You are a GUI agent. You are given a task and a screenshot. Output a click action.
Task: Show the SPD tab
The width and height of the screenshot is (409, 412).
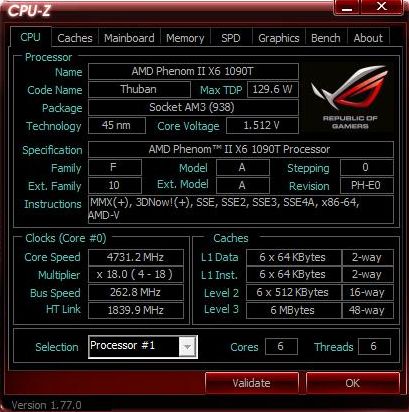click(x=231, y=38)
